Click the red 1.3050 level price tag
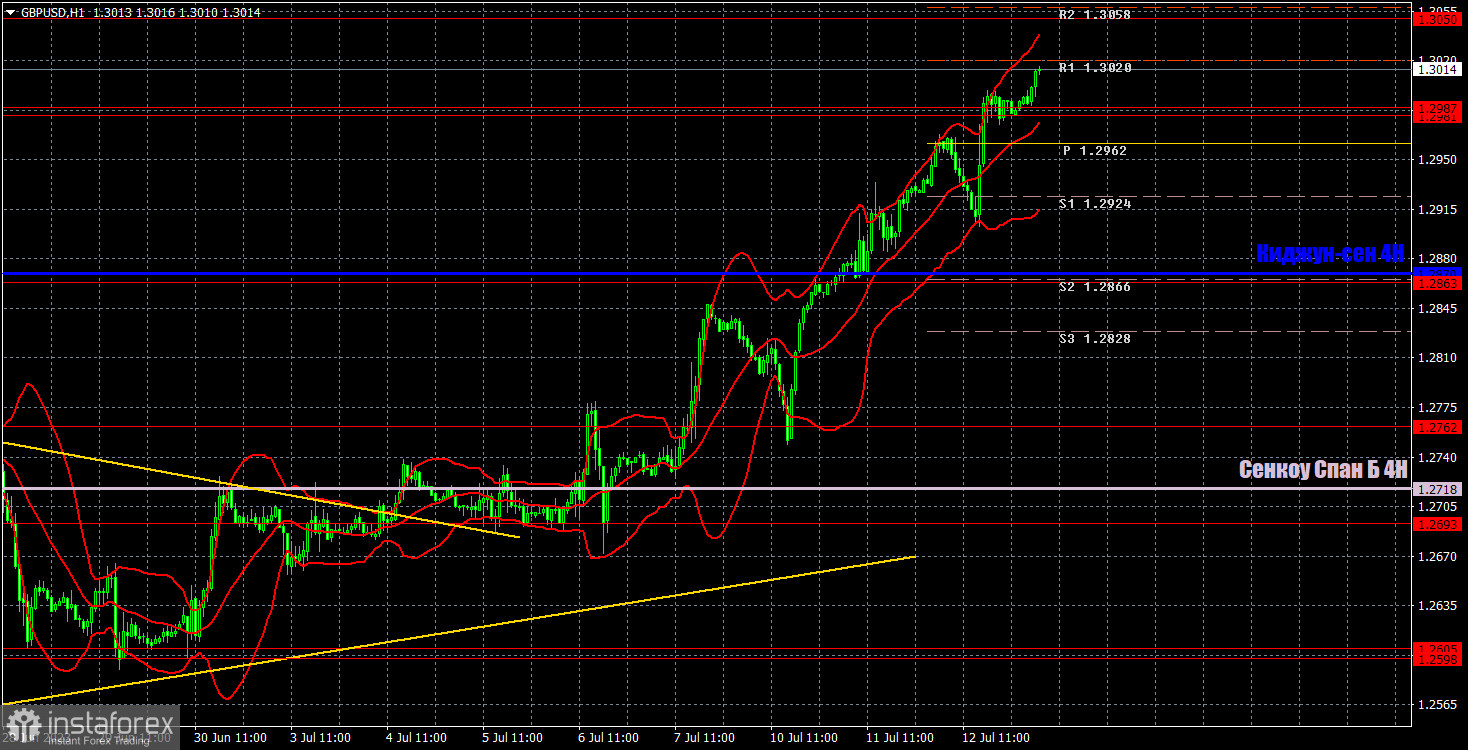Screen dimensions: 1468x750 click(1438, 19)
